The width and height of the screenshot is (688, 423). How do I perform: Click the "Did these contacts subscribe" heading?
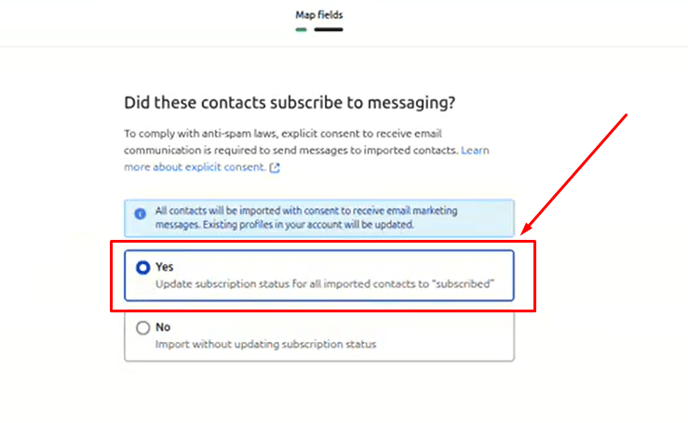pyautogui.click(x=296, y=102)
